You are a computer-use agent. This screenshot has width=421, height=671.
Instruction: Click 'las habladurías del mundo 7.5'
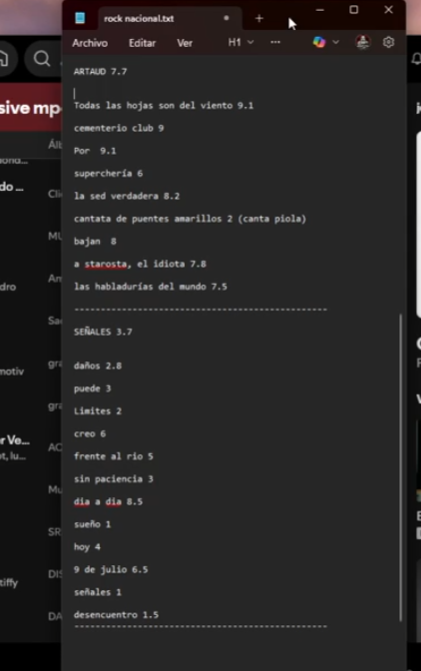coord(150,286)
